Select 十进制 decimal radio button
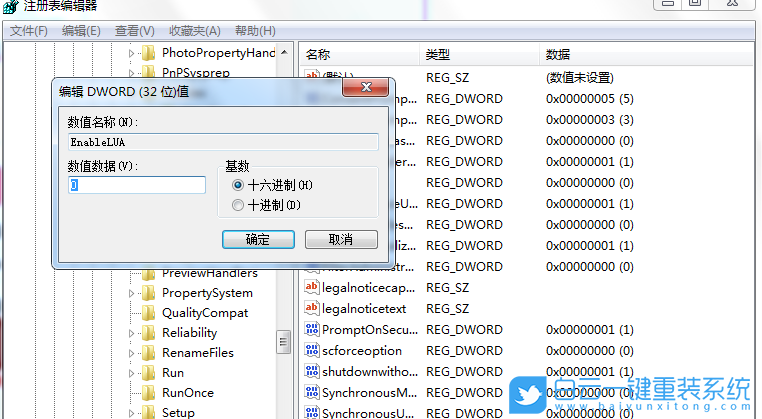The height and width of the screenshot is (419, 762). [238, 205]
